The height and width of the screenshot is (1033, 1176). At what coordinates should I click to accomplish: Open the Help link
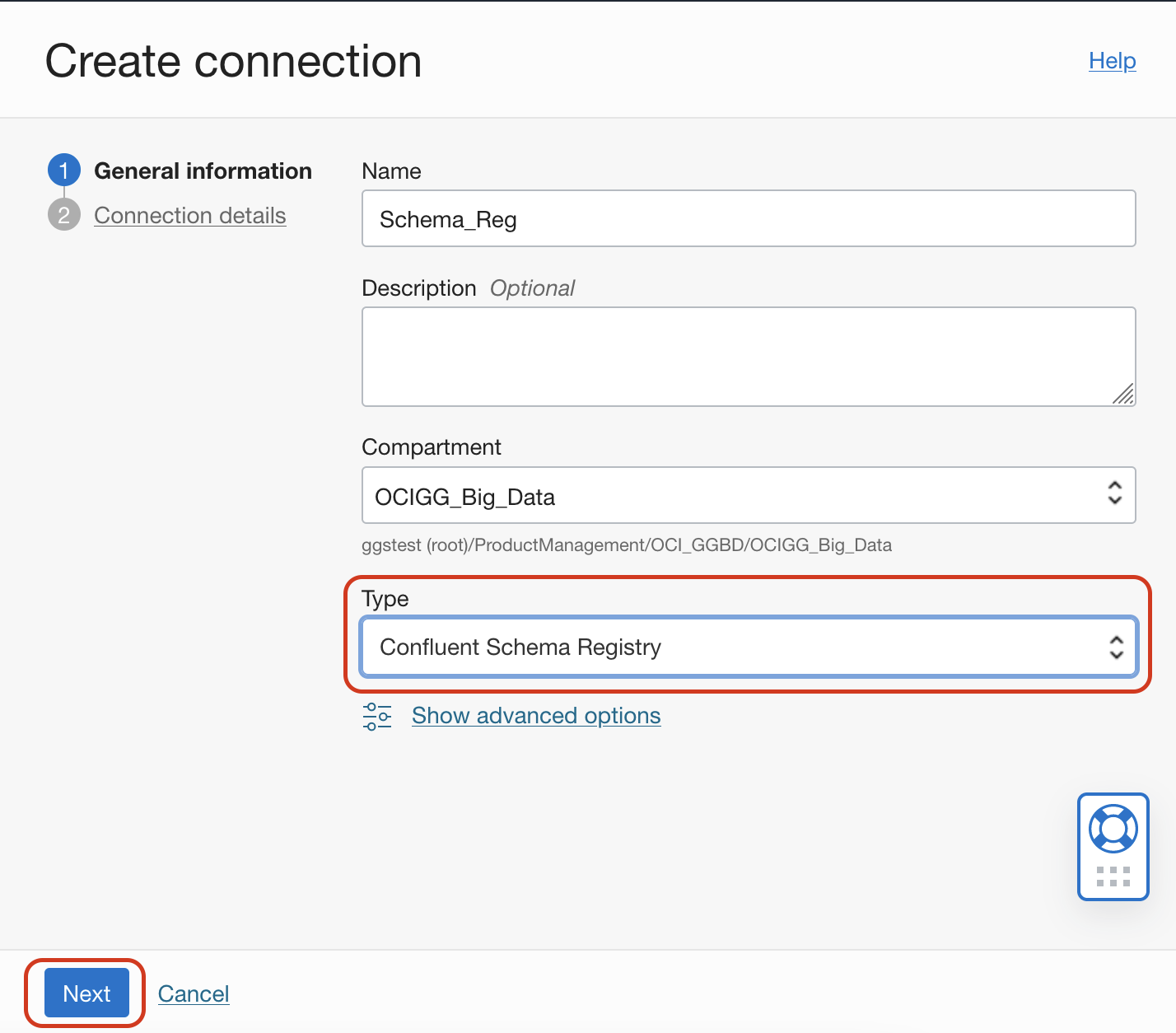click(x=1111, y=61)
